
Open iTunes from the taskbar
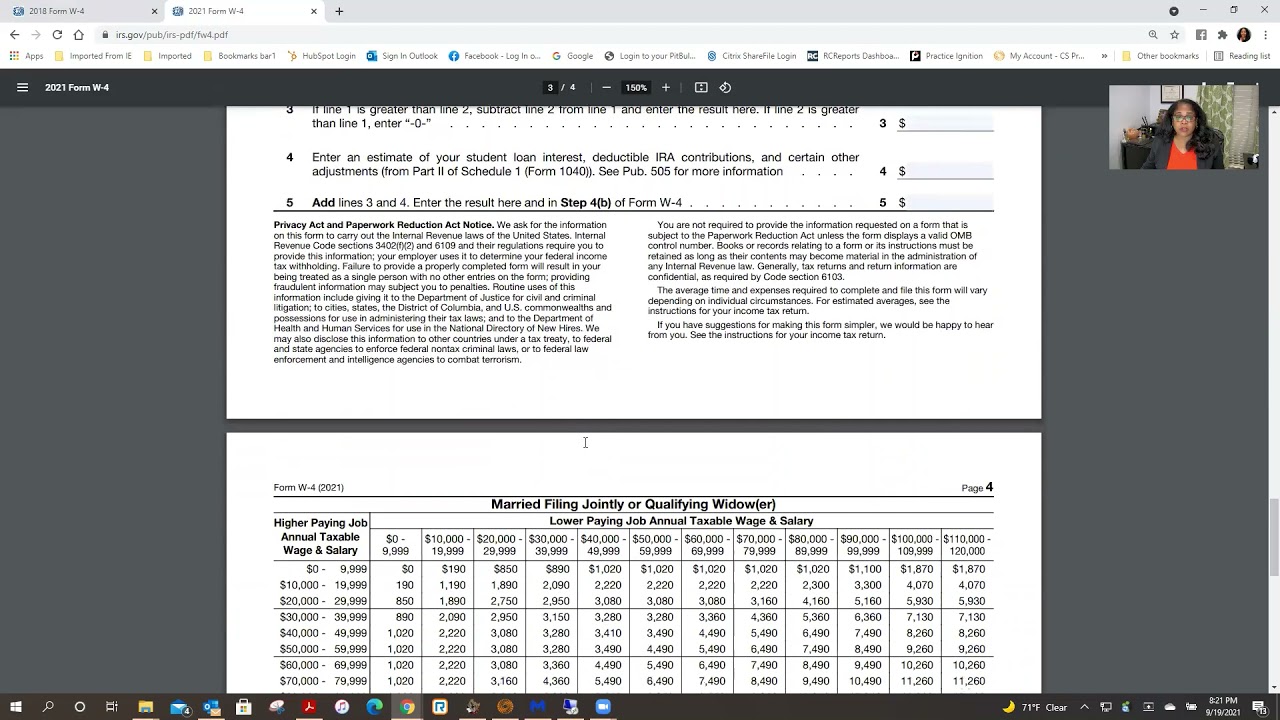click(x=342, y=707)
